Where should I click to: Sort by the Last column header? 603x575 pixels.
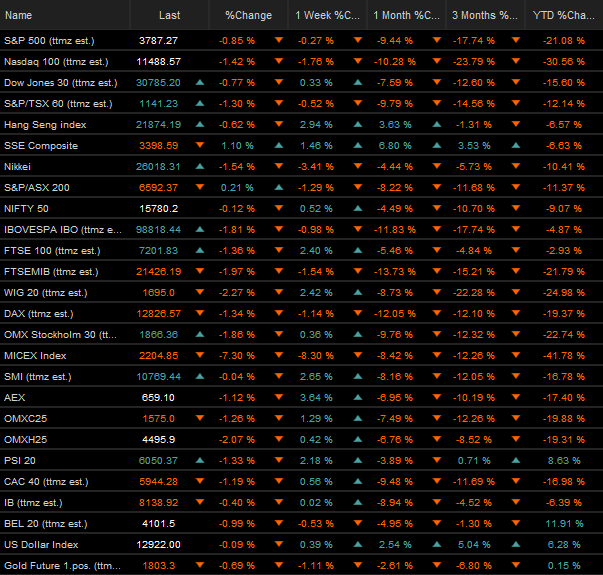tap(169, 15)
